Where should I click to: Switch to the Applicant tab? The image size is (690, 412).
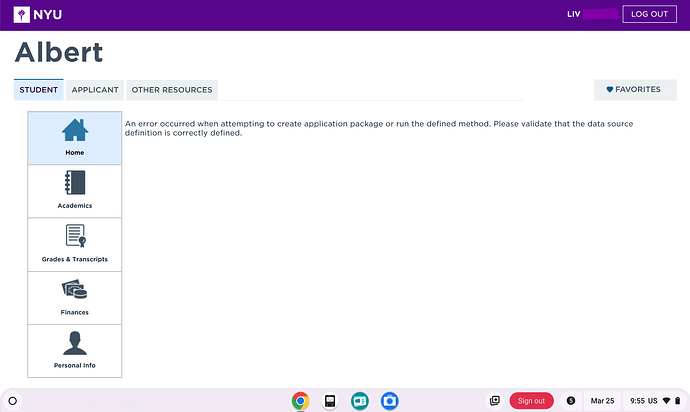[x=95, y=90]
